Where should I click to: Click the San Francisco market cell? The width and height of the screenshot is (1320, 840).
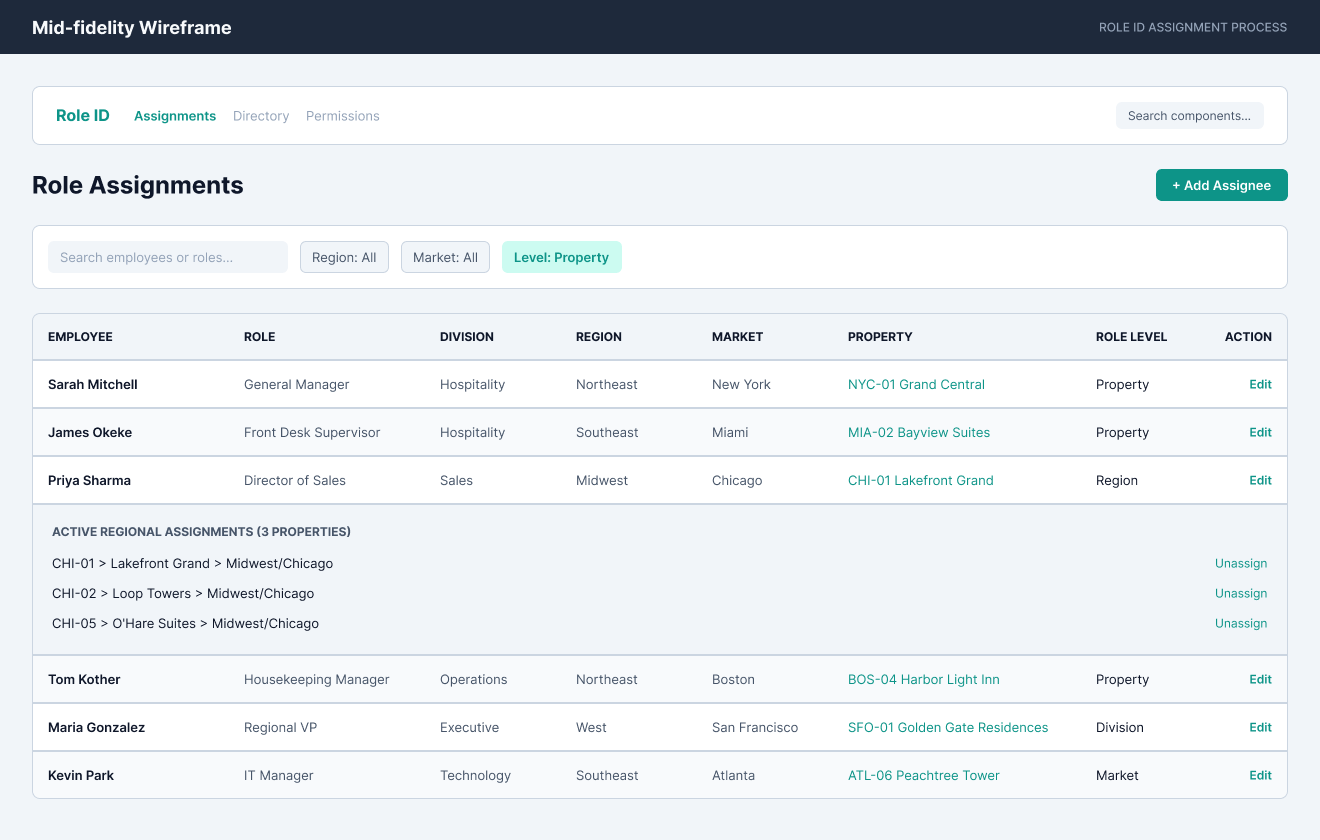coord(755,727)
